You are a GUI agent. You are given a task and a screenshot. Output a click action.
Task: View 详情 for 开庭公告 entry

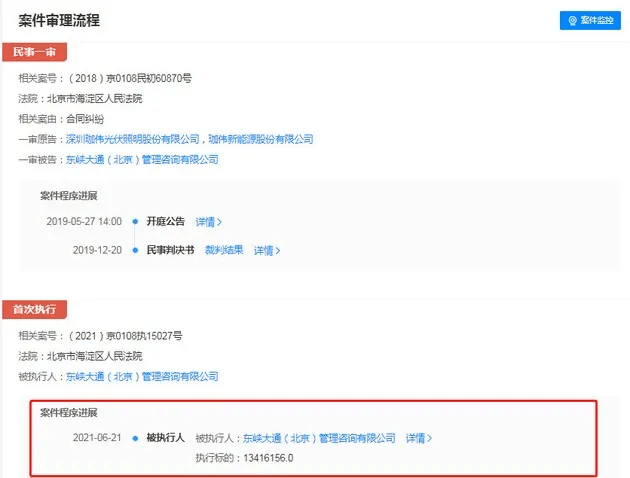point(205,222)
